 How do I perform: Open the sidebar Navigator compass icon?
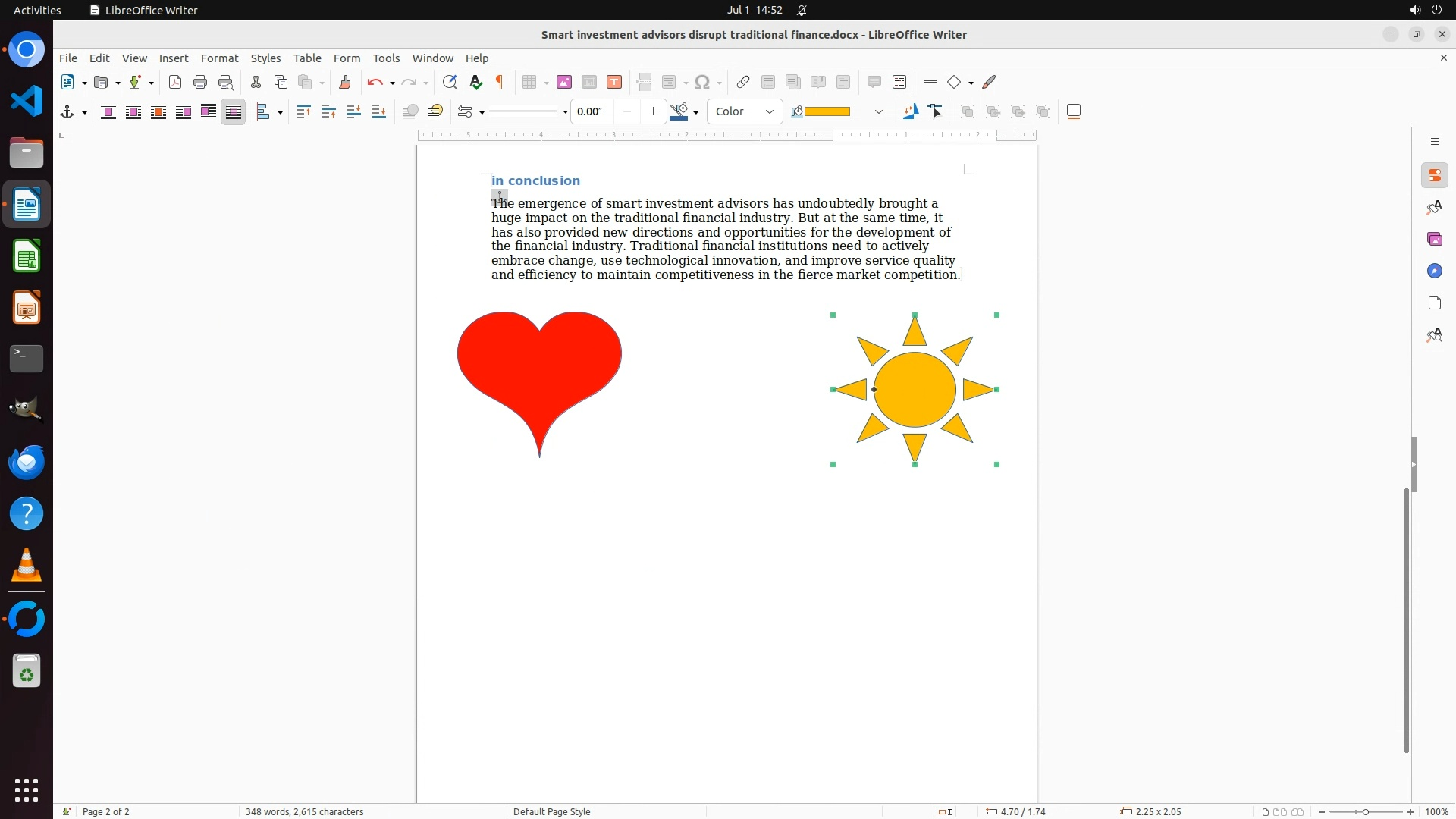coord(1434,271)
